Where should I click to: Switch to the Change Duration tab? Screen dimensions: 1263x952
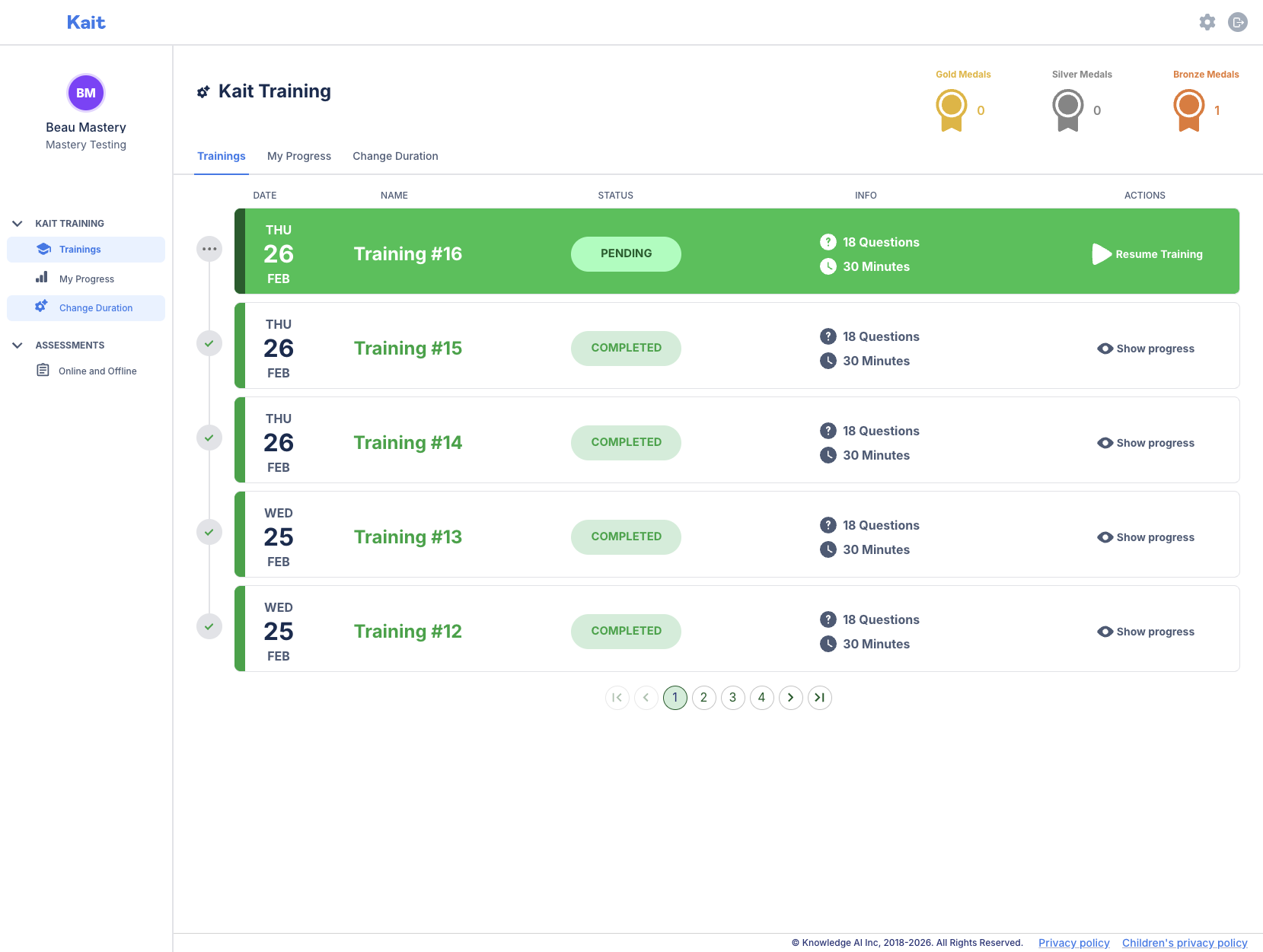click(395, 156)
